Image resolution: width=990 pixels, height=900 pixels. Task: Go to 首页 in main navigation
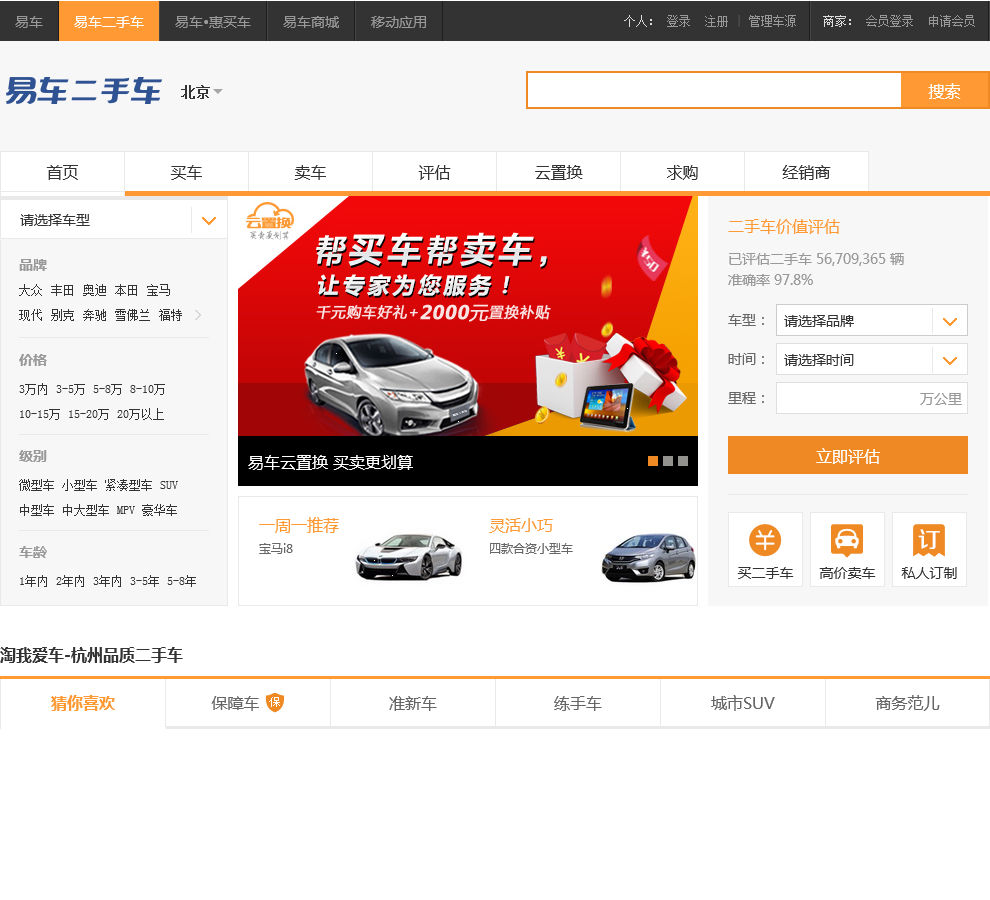click(x=63, y=172)
